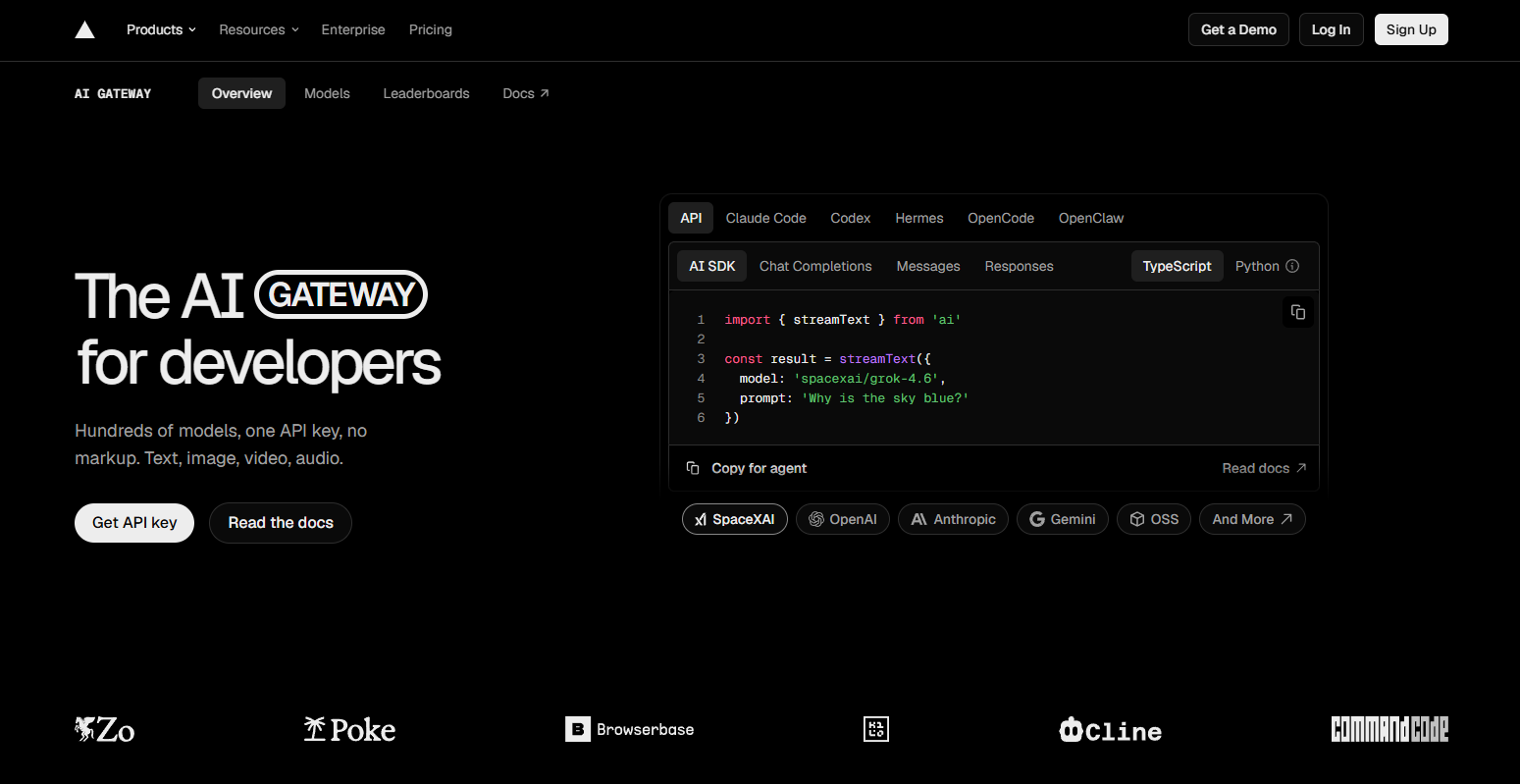Click the Python info icon
Image resolution: width=1520 pixels, height=784 pixels.
click(1292, 266)
